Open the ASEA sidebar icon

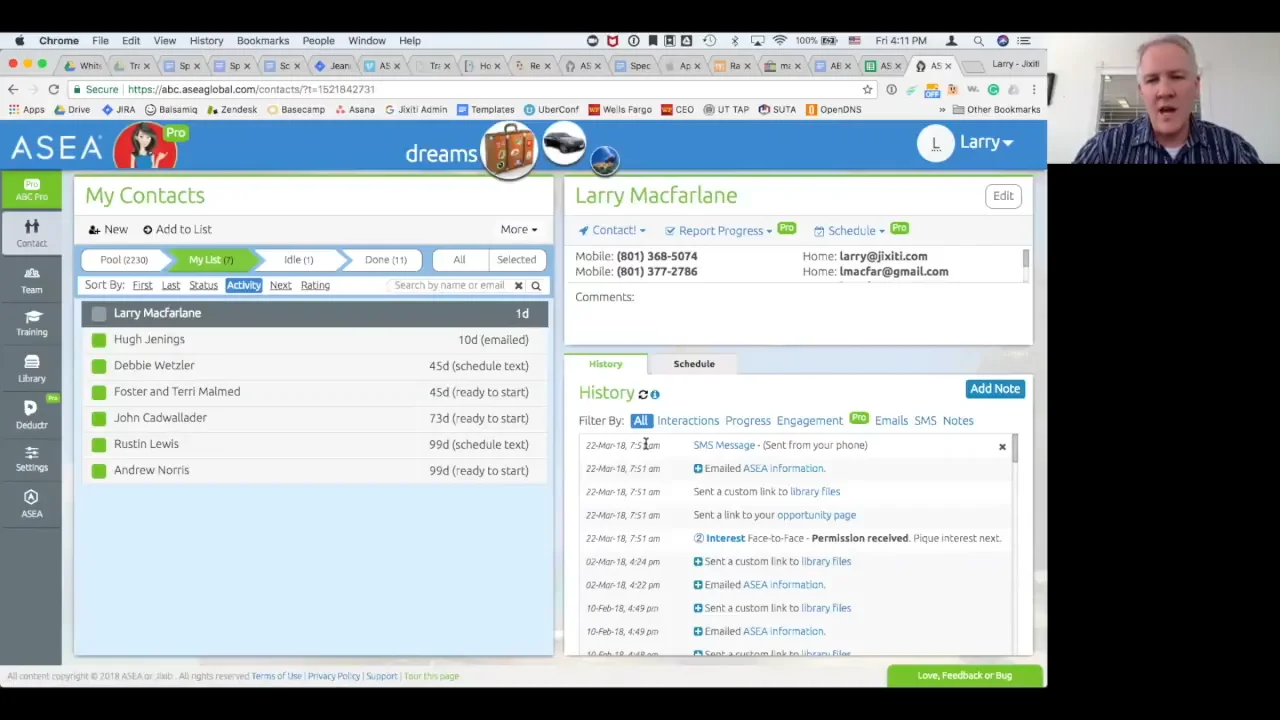(31, 504)
